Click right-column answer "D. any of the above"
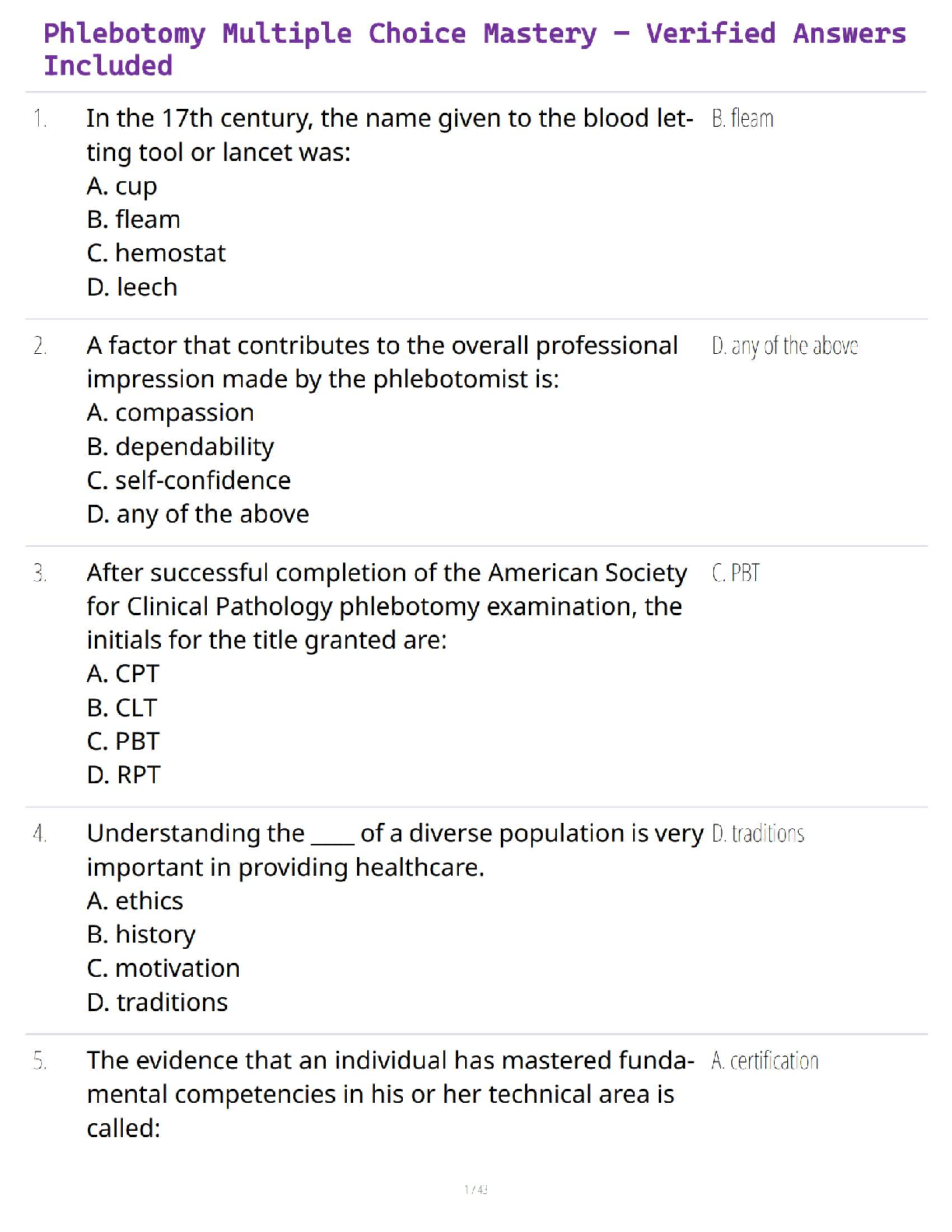 [785, 346]
